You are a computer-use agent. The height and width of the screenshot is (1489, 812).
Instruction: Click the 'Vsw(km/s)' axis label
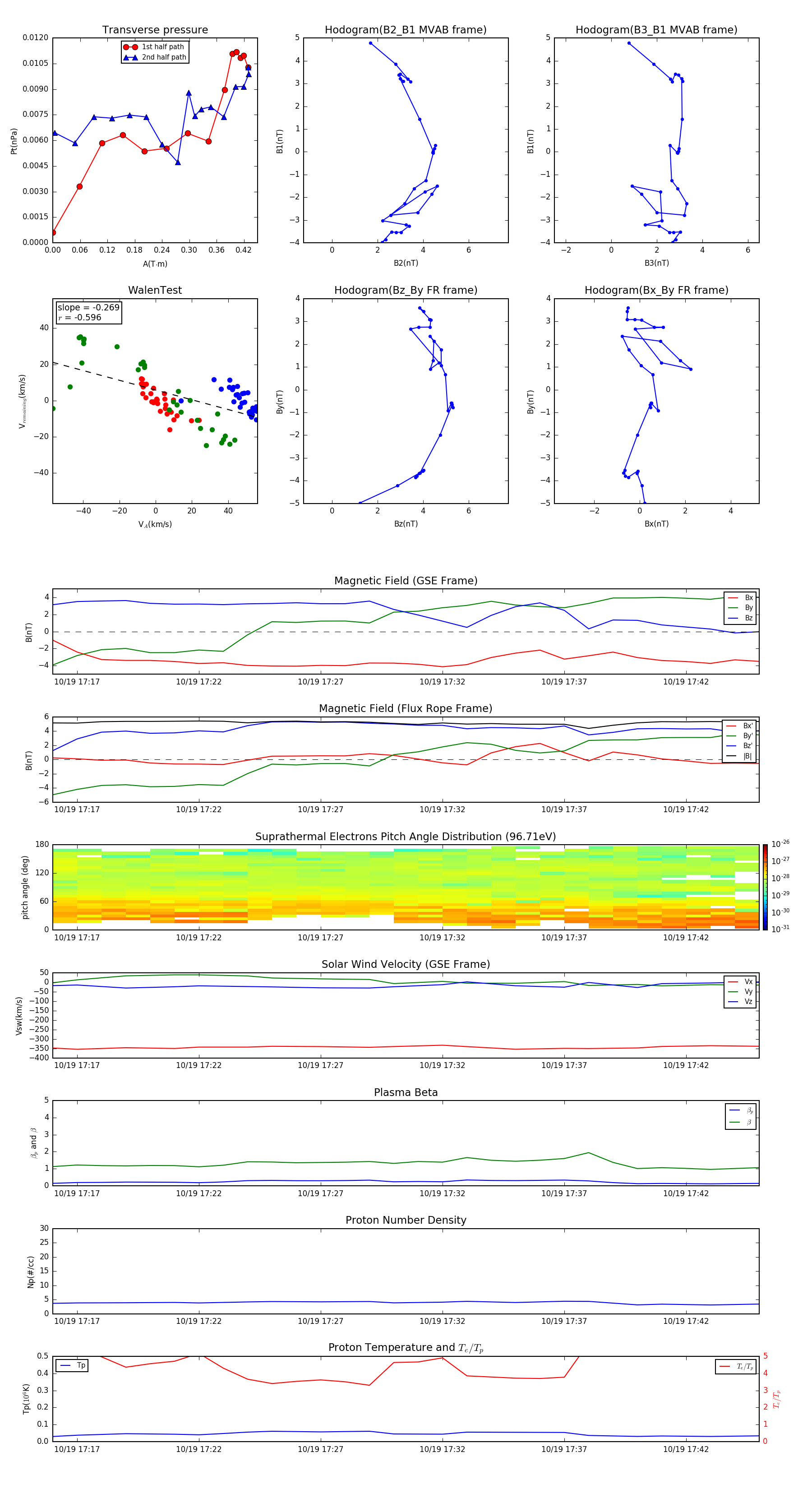point(19,1016)
